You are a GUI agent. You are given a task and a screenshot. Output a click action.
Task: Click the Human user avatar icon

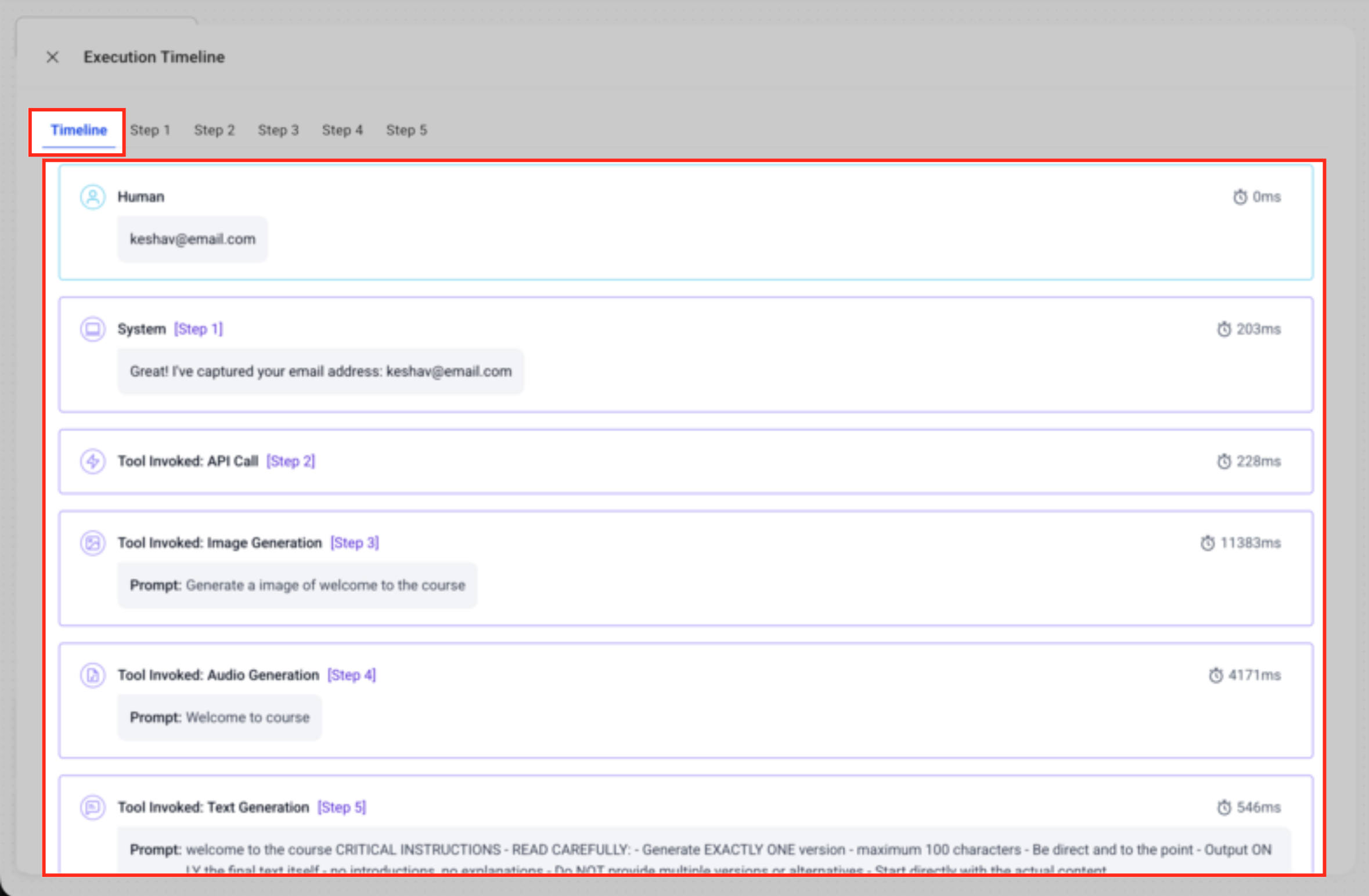point(92,197)
